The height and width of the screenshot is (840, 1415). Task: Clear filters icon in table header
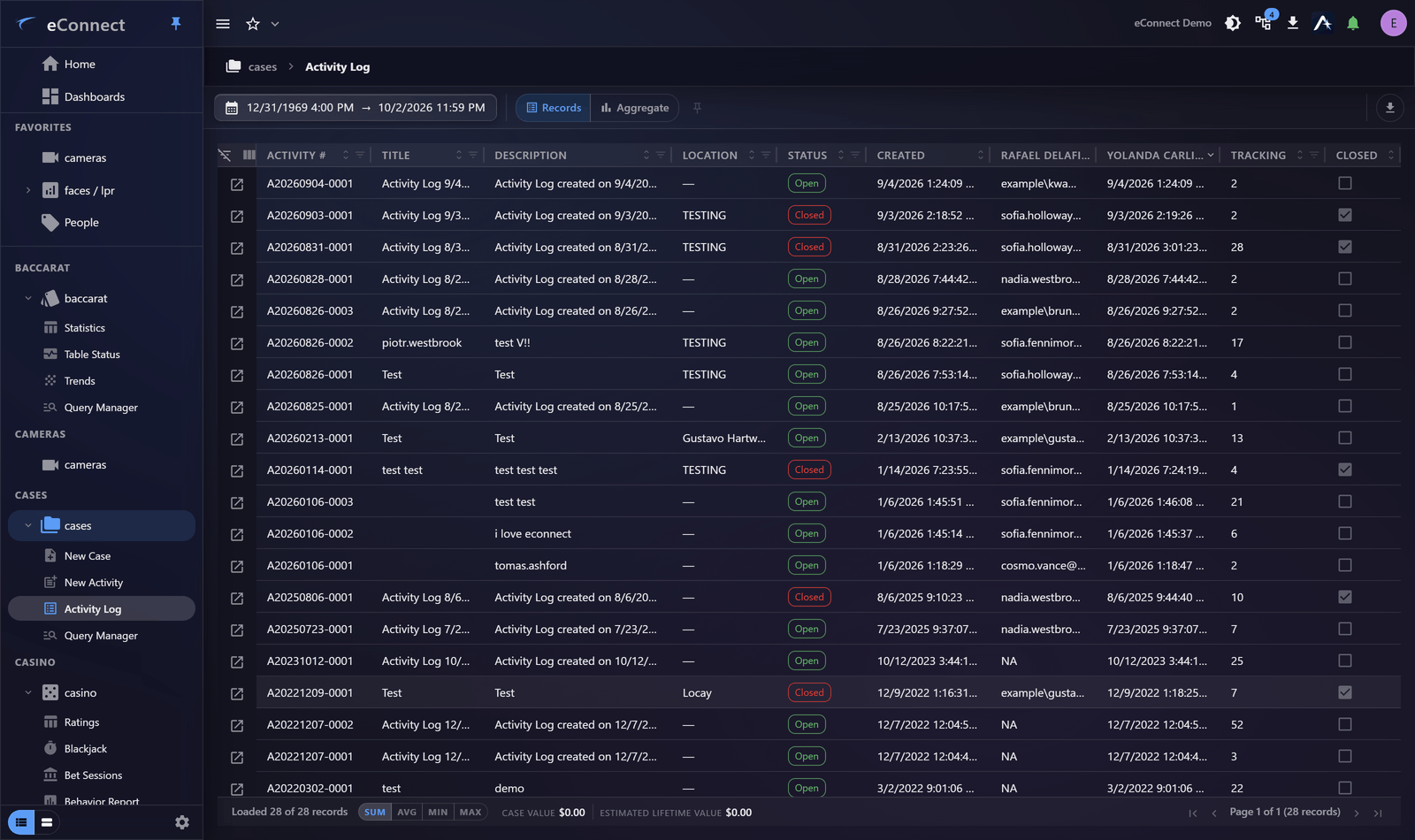click(x=225, y=155)
